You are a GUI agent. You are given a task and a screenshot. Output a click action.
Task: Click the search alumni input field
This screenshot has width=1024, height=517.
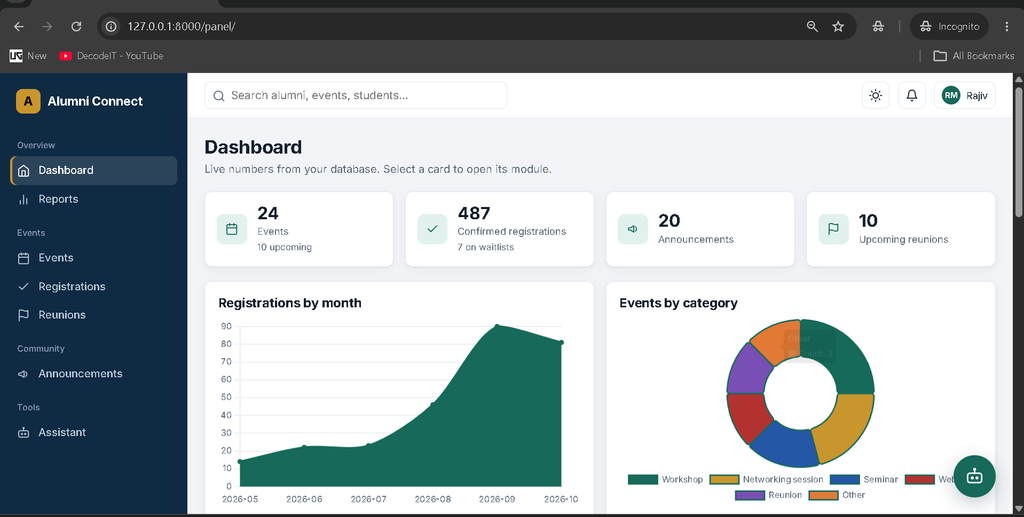coord(356,95)
